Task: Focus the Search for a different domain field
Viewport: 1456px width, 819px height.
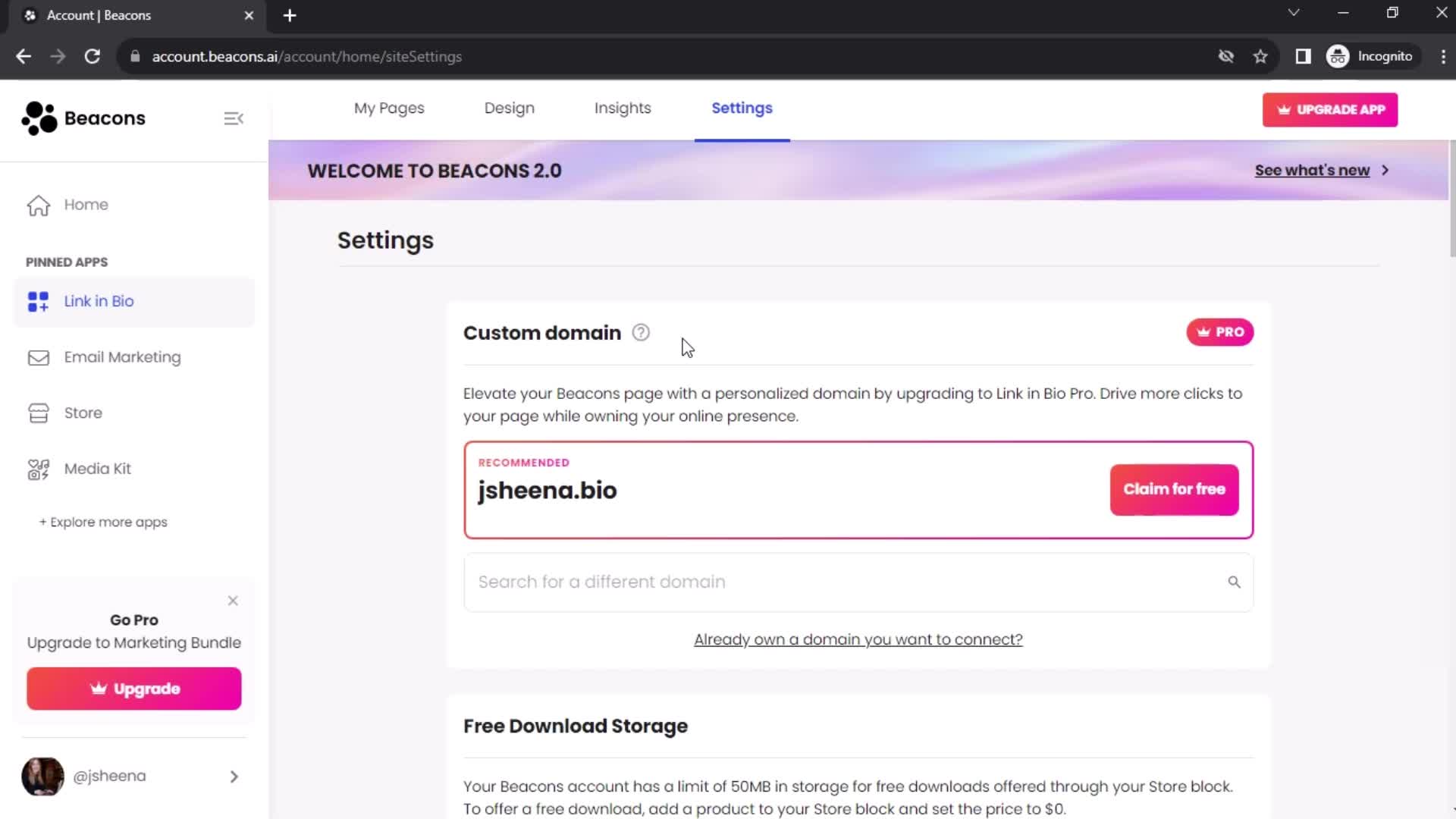Action: (x=858, y=582)
